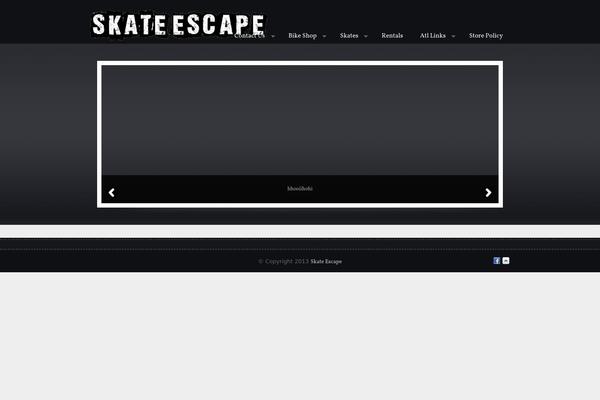Expand the Atl Links dropdown arrow
This screenshot has height=400, width=600.
453,36
